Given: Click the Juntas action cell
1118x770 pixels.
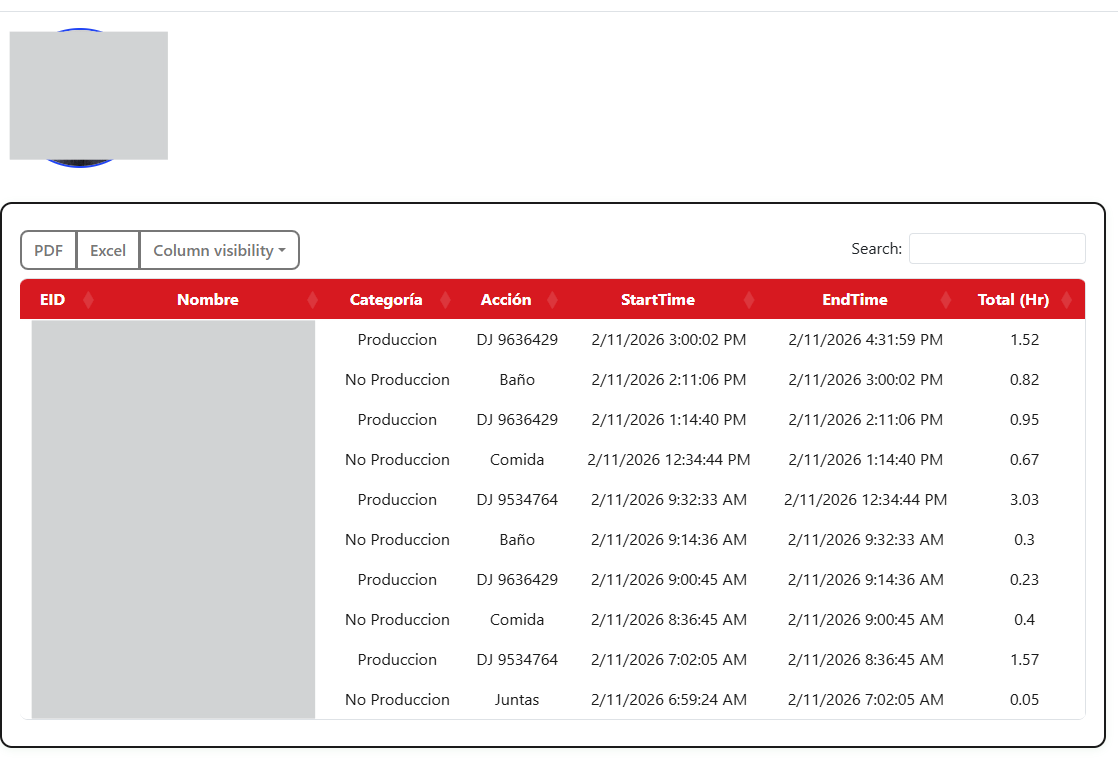Looking at the screenshot, I should [x=517, y=700].
